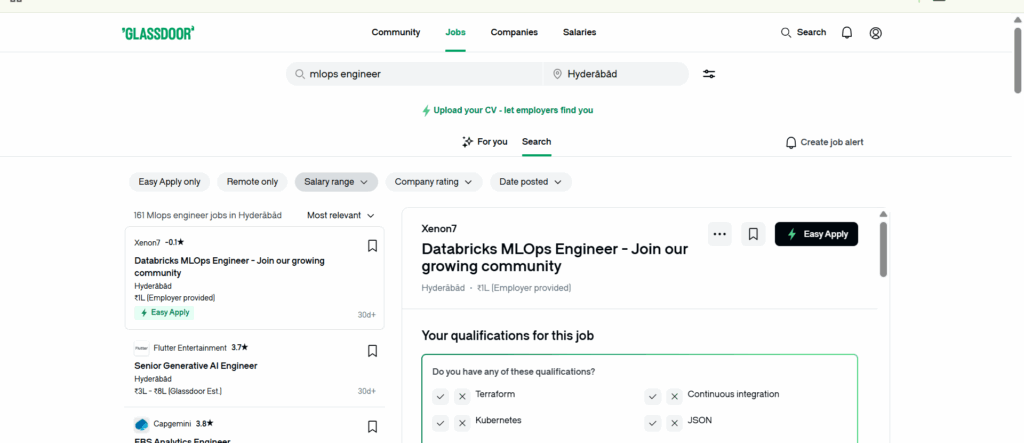Mark Terraform qualification as no
The height and width of the screenshot is (443, 1024).
462,397
